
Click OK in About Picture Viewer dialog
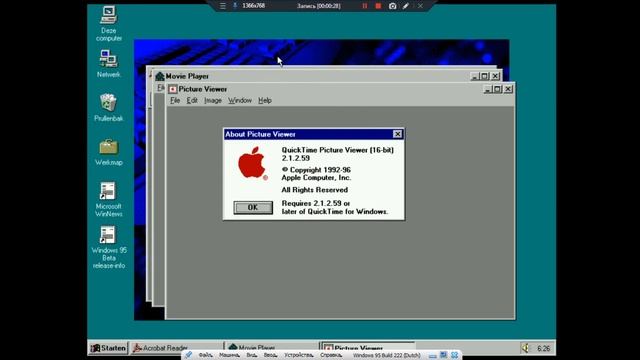click(253, 207)
